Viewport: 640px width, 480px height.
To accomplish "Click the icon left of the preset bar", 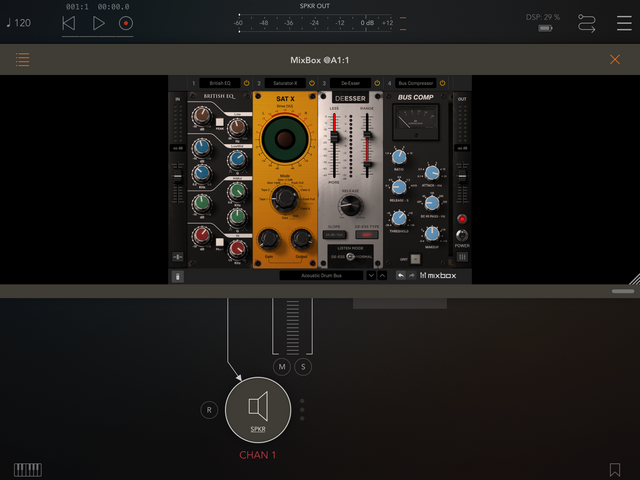I will [x=177, y=277].
